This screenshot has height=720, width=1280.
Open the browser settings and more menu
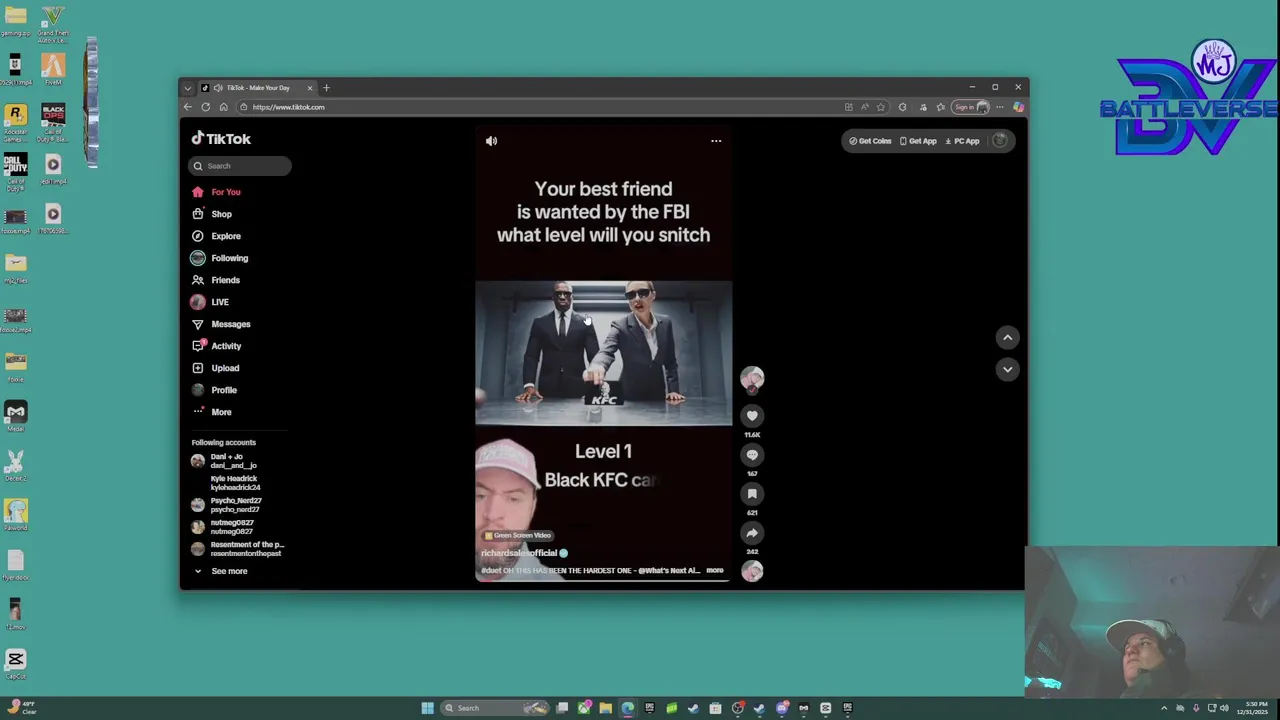click(x=999, y=107)
